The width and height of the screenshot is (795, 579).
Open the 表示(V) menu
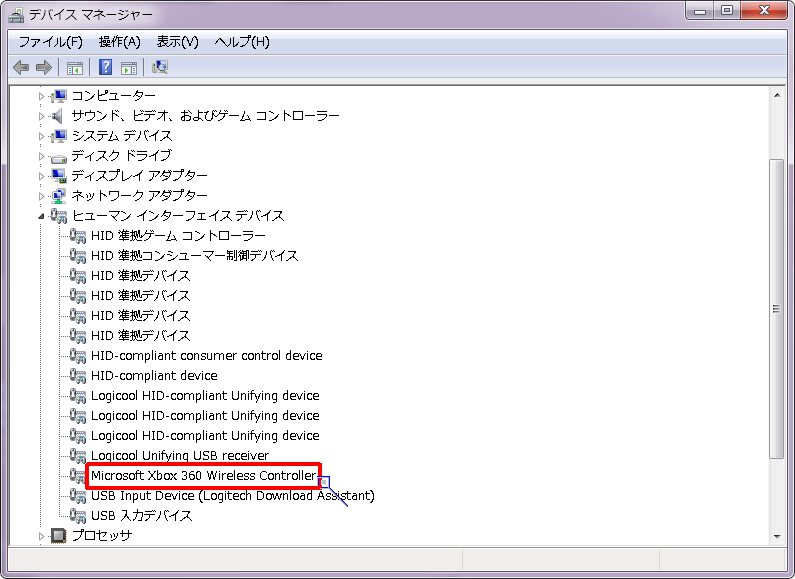pos(177,42)
